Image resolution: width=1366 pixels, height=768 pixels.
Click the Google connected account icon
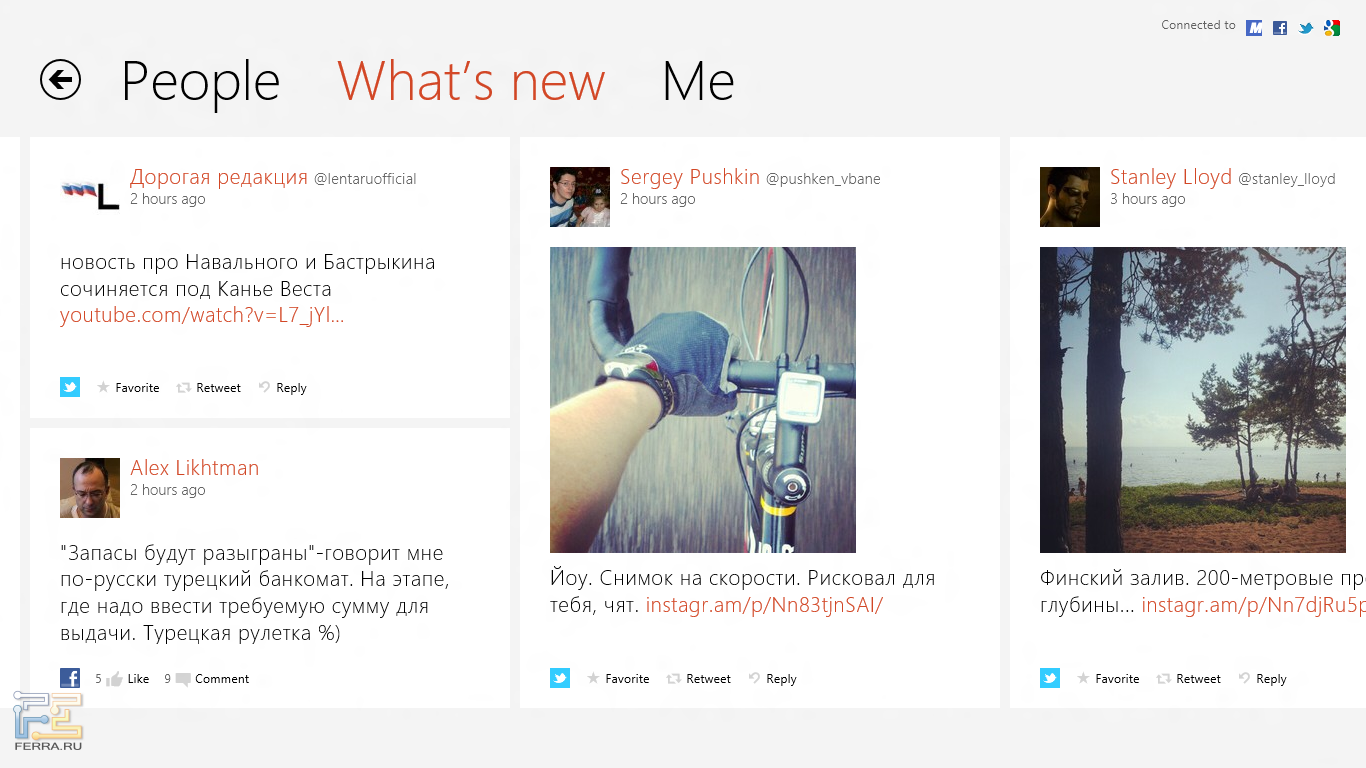pos(1332,28)
